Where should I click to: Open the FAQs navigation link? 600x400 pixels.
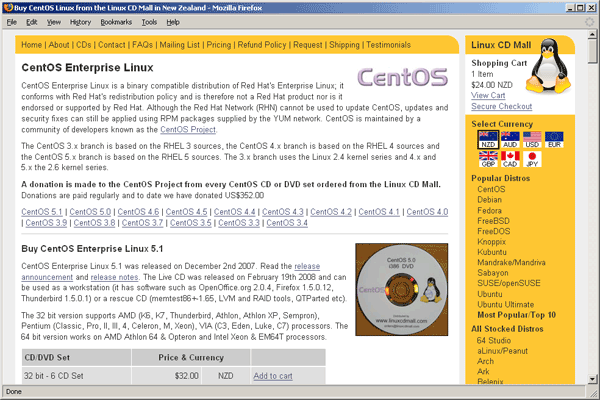[x=142, y=45]
